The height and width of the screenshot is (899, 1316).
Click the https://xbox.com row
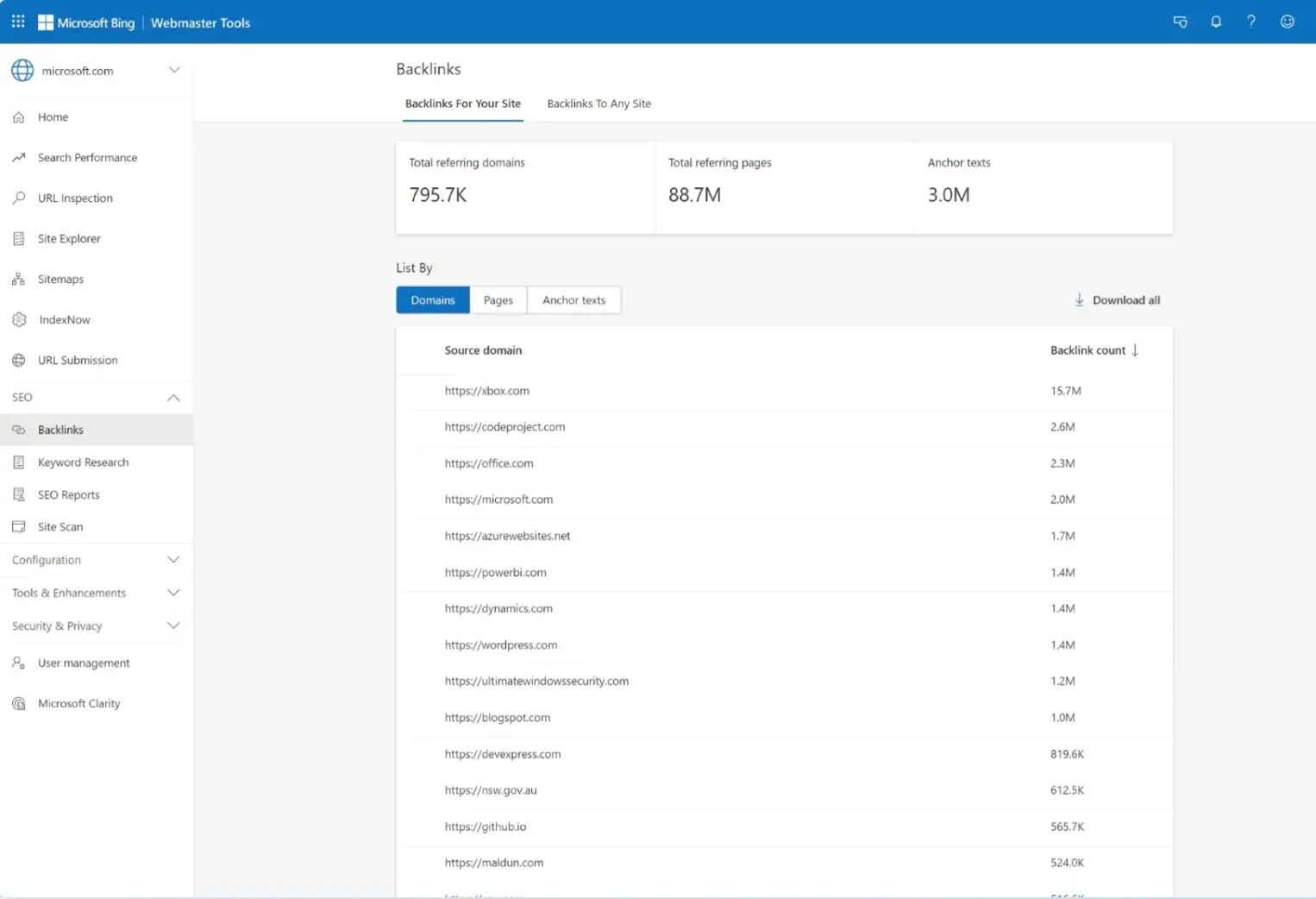[x=785, y=391]
